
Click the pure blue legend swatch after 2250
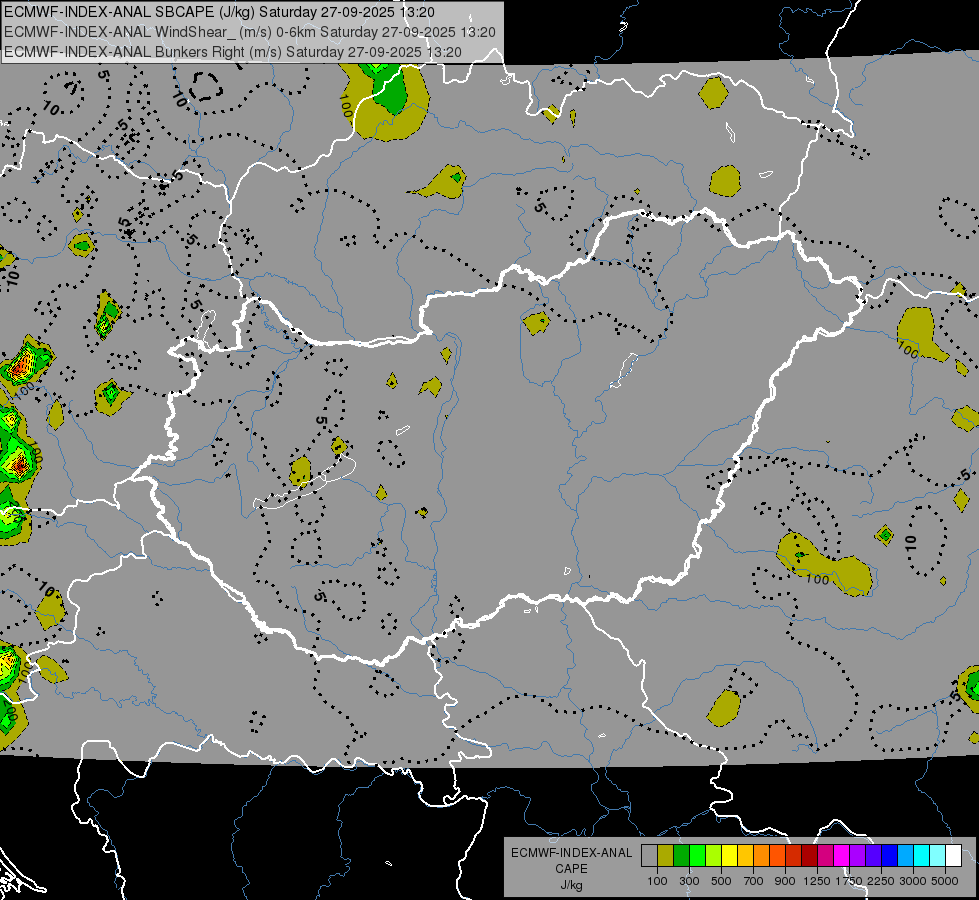[x=890, y=856]
